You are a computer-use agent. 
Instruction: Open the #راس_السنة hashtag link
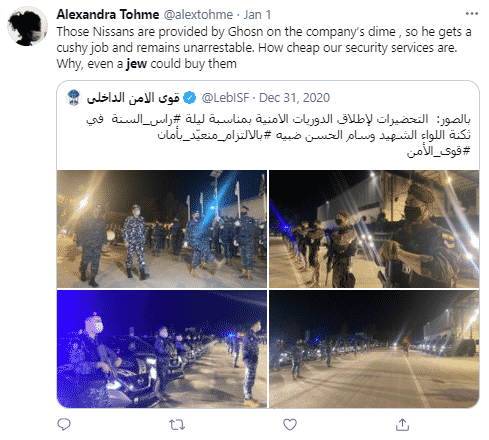(x=146, y=119)
